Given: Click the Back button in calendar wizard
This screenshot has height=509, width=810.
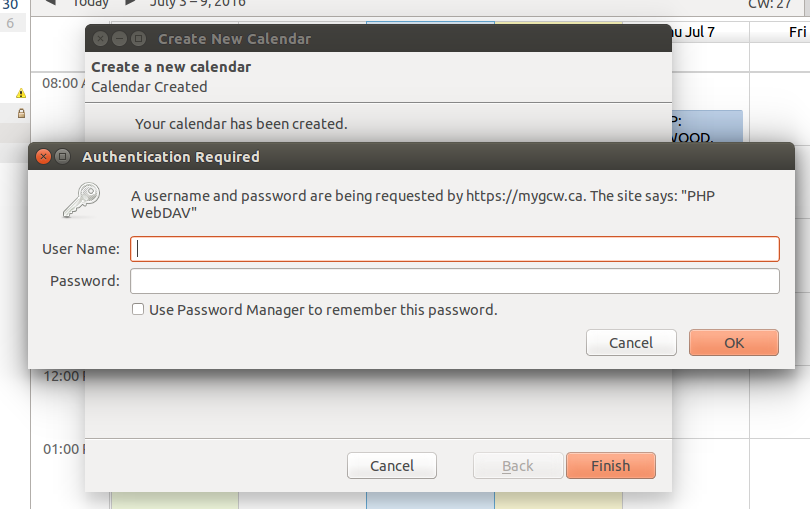Looking at the screenshot, I should pos(518,466).
